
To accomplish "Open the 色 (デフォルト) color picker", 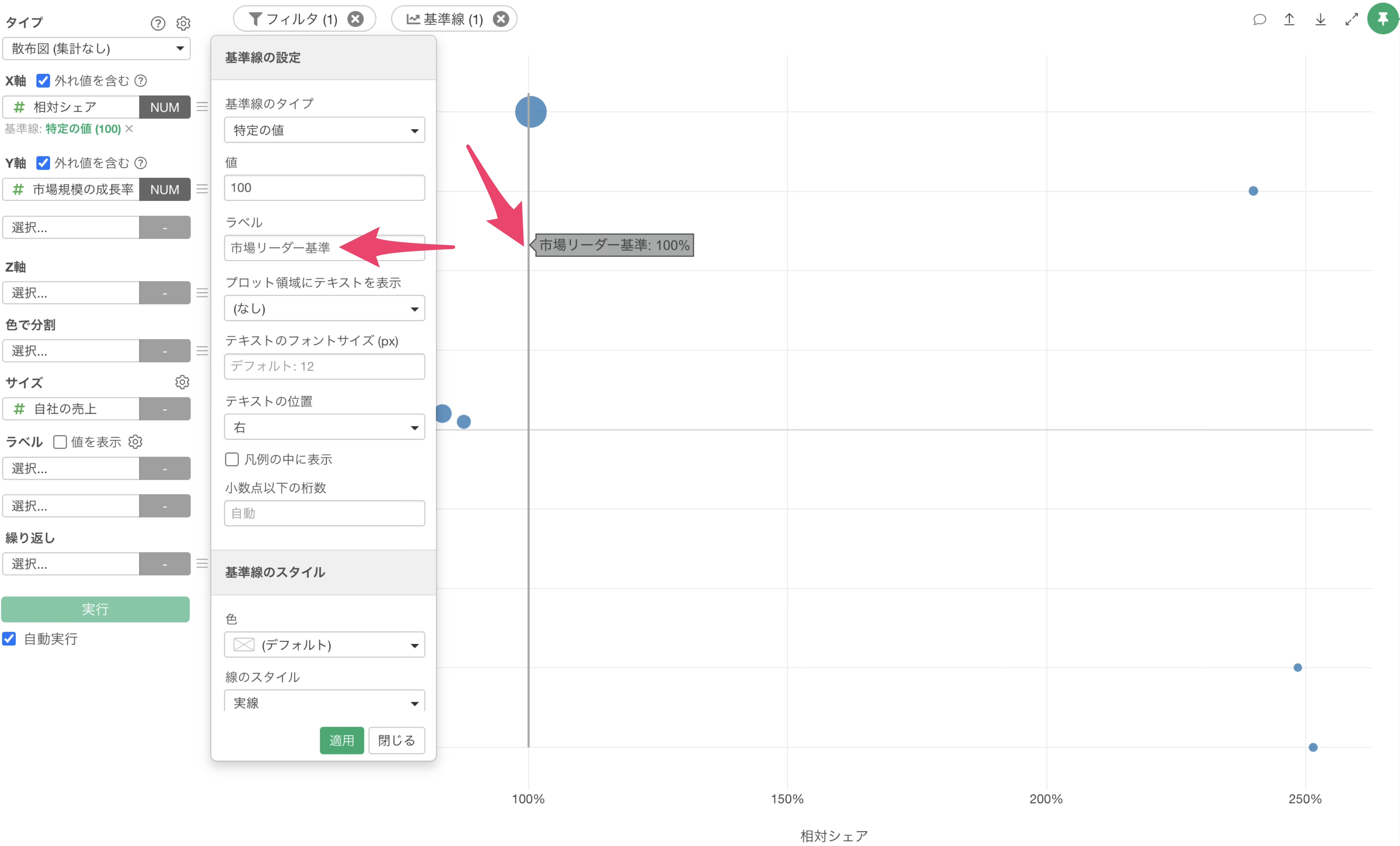I will click(324, 645).
